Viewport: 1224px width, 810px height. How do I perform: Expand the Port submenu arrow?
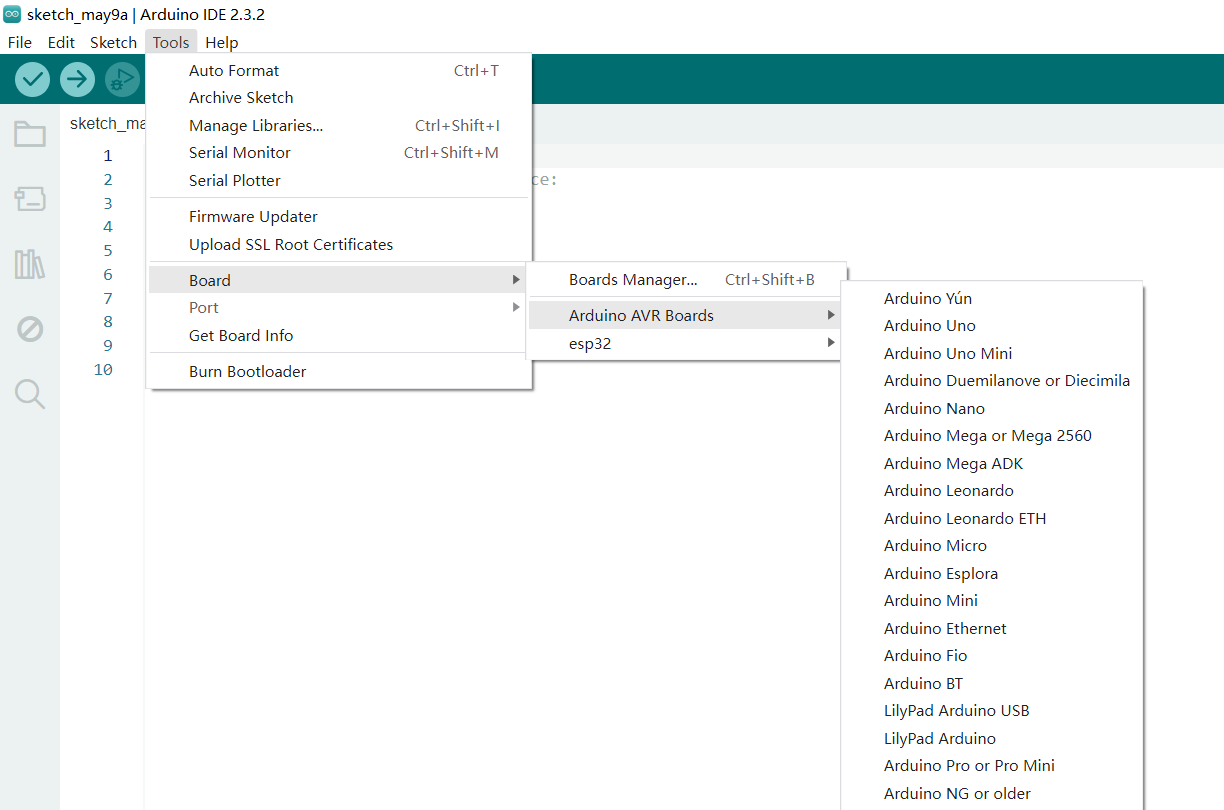tap(516, 307)
